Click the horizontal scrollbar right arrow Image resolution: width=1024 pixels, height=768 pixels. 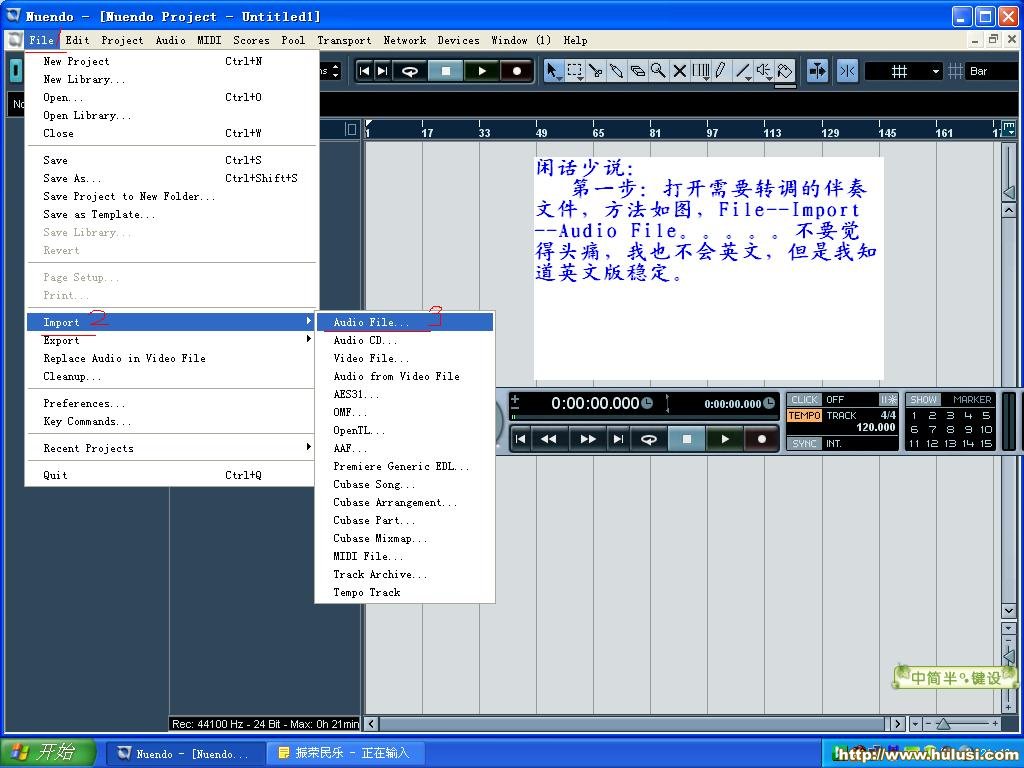tap(897, 724)
